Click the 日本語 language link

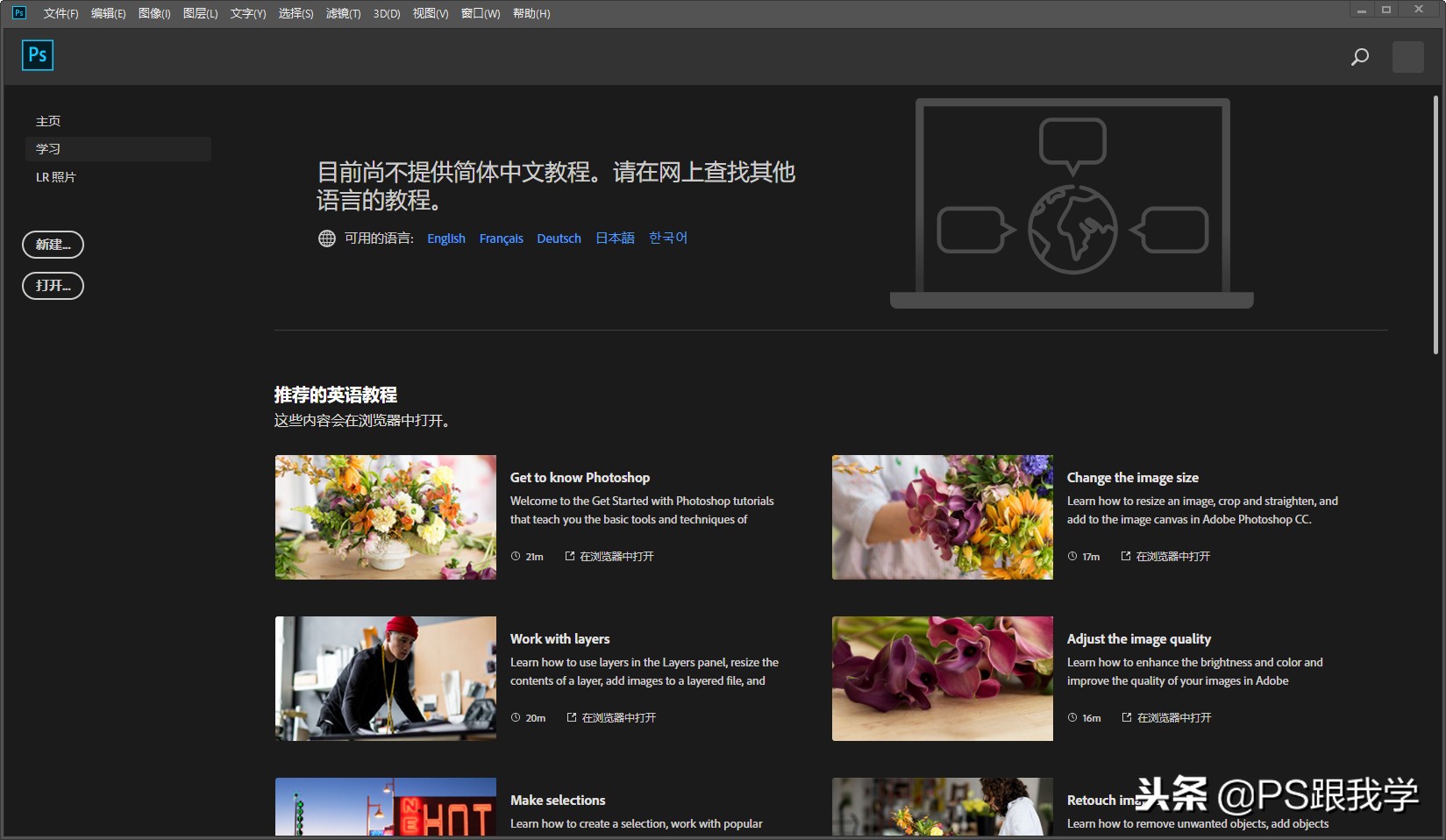point(614,238)
